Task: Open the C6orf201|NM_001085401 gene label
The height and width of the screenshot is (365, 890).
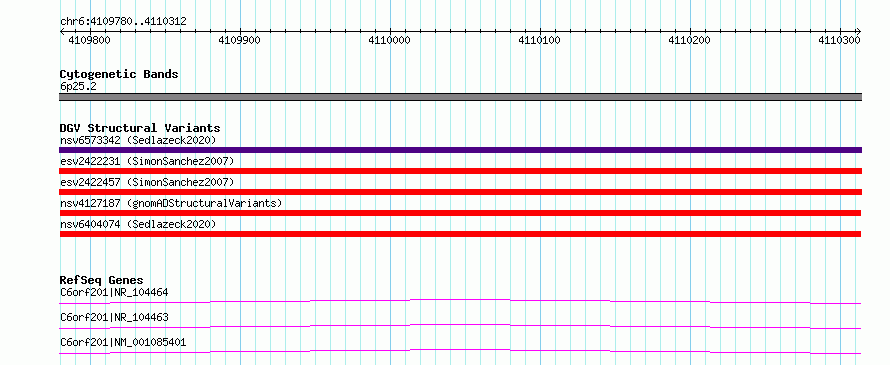Action: tap(123, 342)
